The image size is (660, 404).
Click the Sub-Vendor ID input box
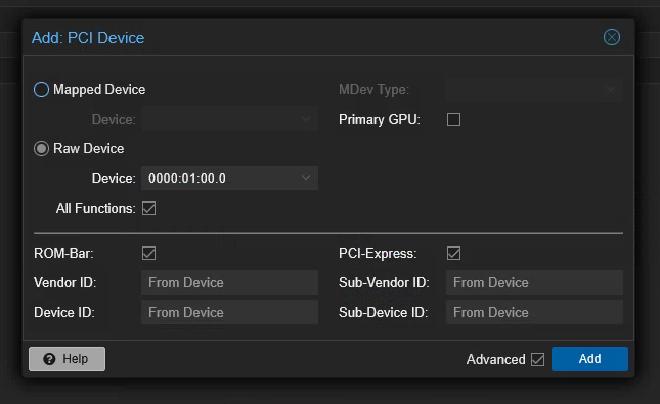[x=534, y=283]
